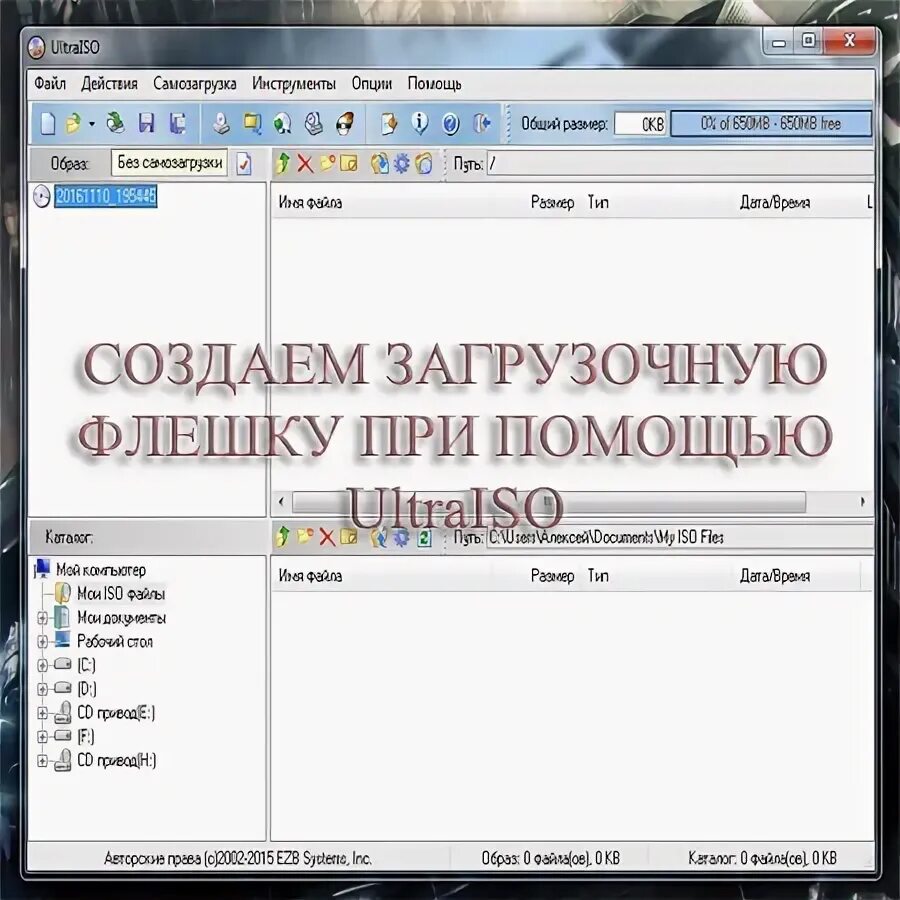Click status text Образ: 0 файла(ов), 0 KB

[x=550, y=858]
